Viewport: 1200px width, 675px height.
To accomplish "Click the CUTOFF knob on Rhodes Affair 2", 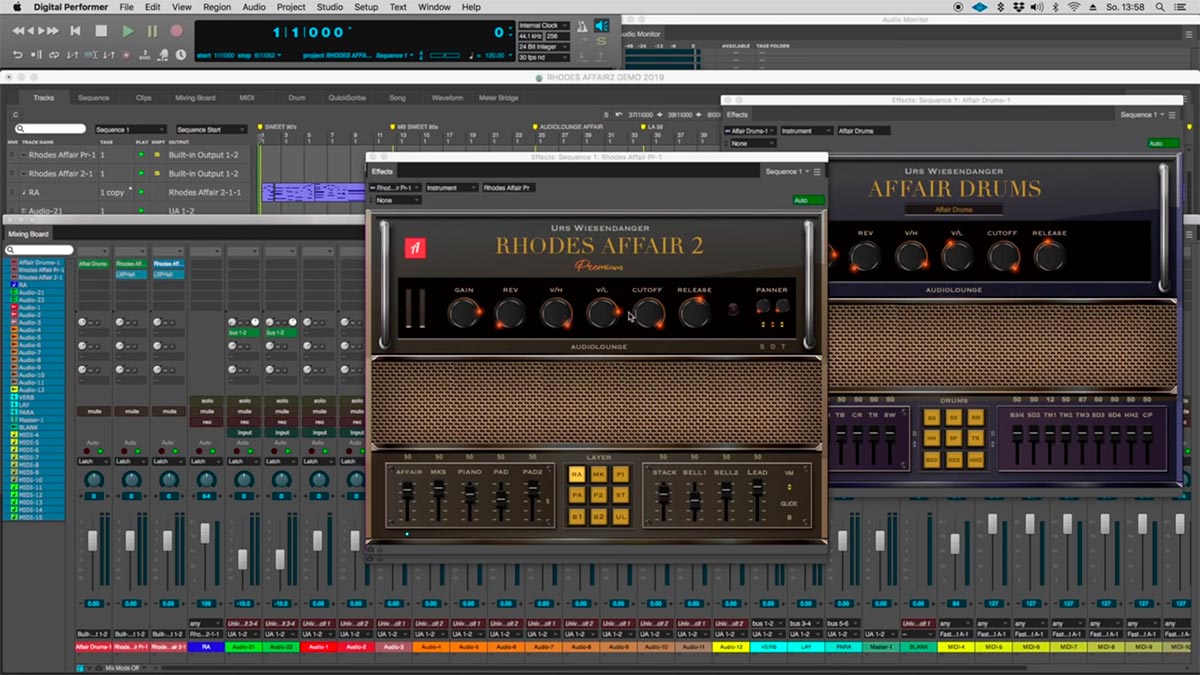I will coord(648,314).
